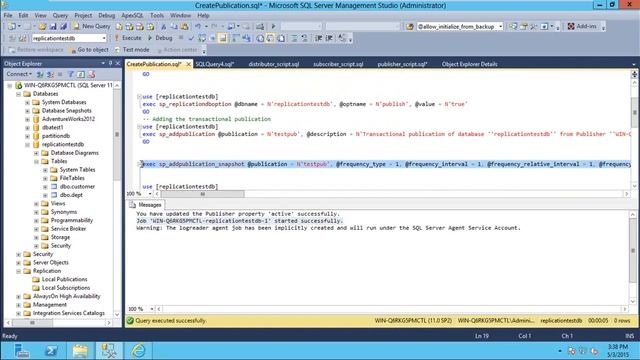Click the Paste clipboard icon
Viewport: 640px width, 360px height.
coord(184,27)
